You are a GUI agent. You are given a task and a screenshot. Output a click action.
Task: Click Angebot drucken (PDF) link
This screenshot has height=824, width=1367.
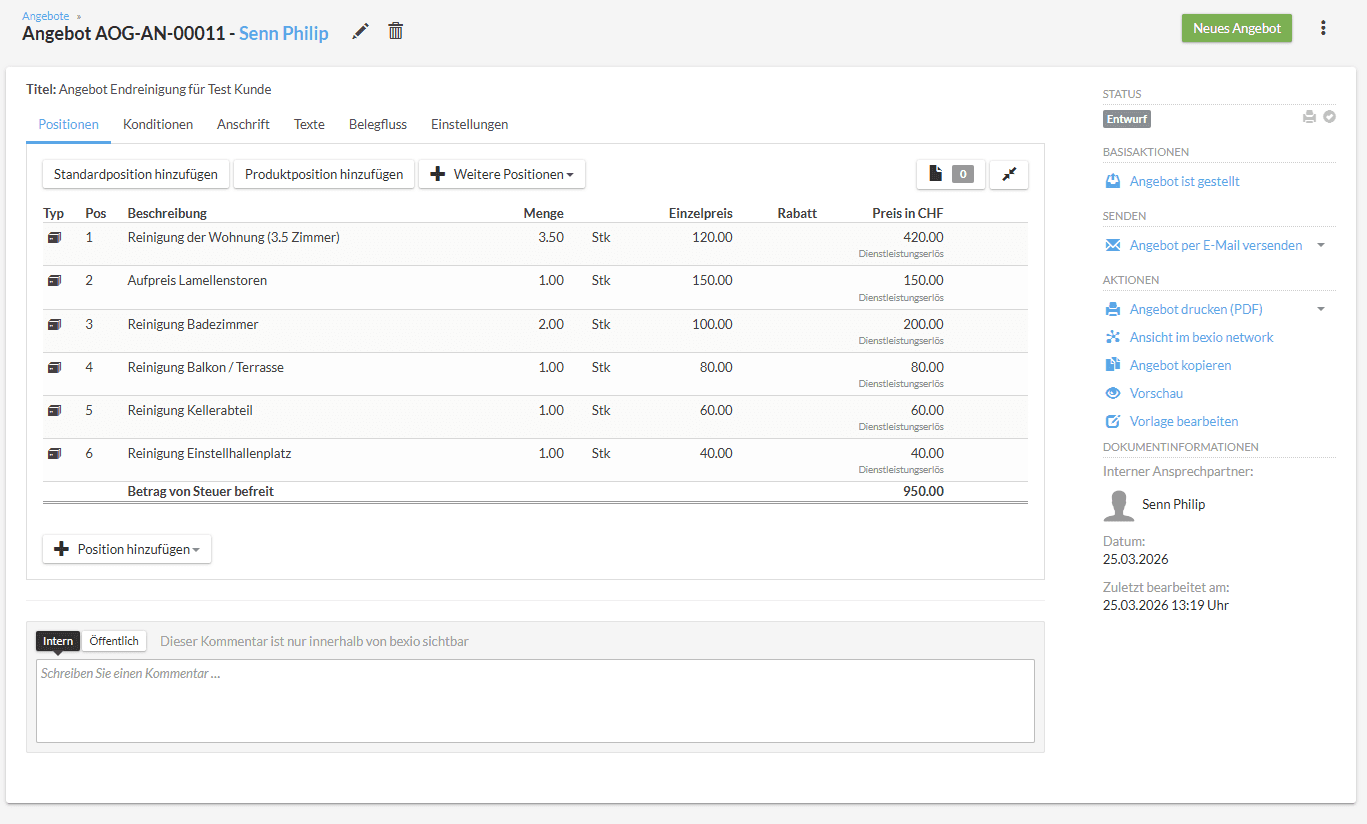tap(1196, 309)
